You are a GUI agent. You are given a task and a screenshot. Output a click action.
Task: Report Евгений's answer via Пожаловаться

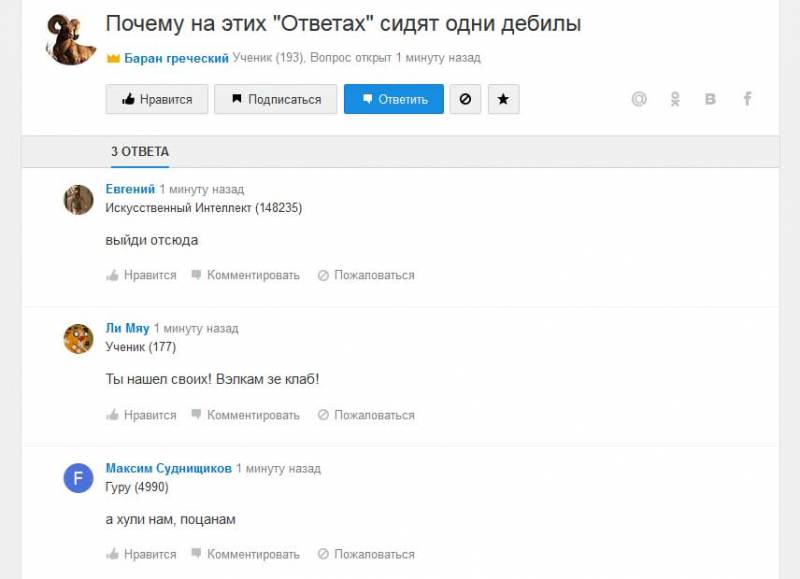click(x=366, y=275)
